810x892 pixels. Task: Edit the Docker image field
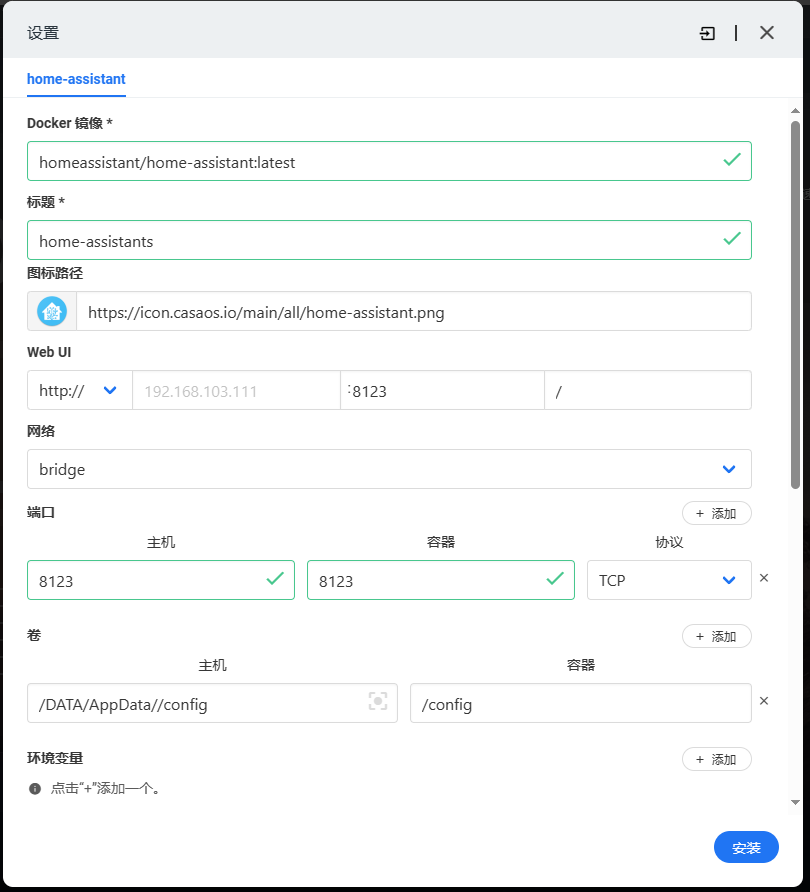(389, 162)
